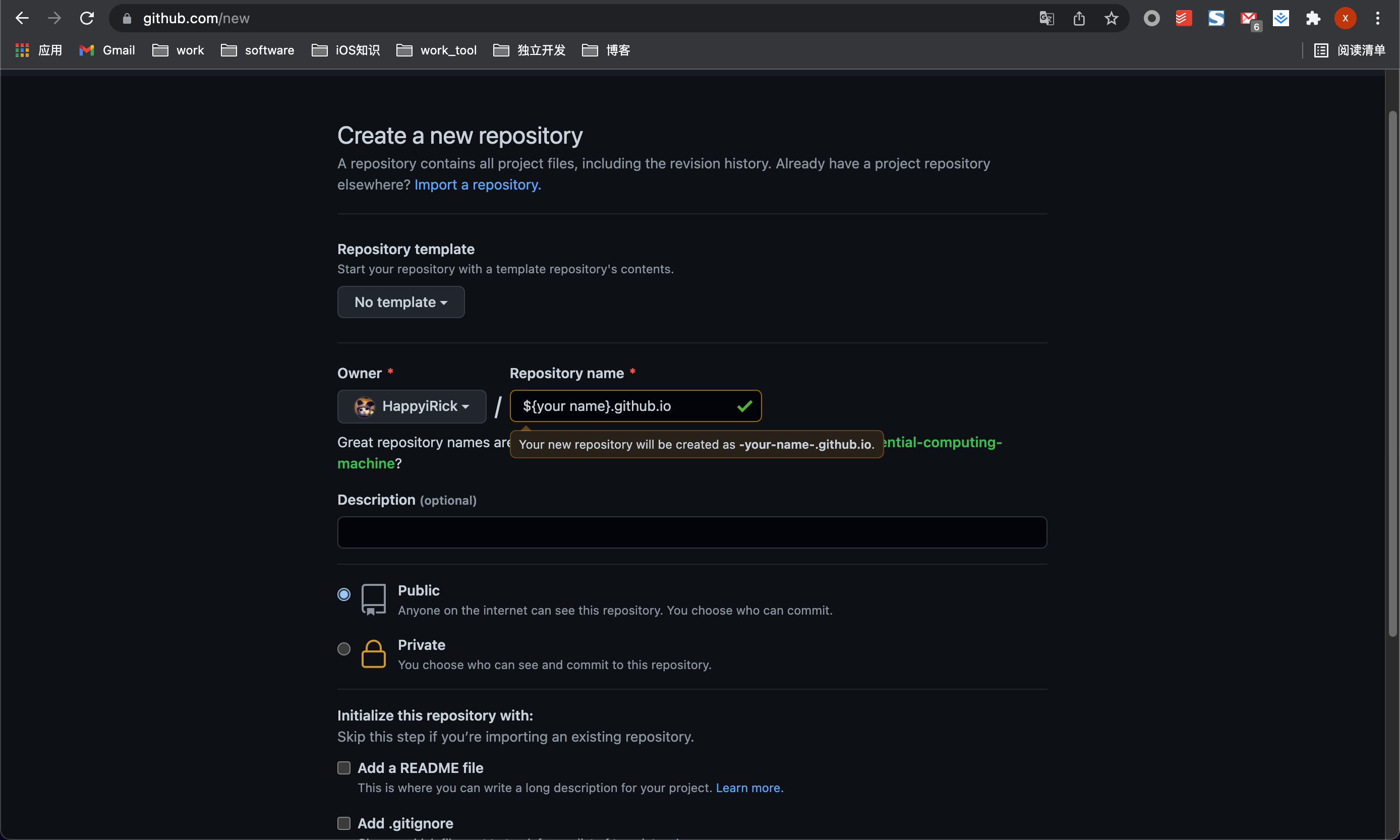This screenshot has width=1400, height=840.
Task: Click the suggested name ending in computing-
Action: click(x=943, y=443)
